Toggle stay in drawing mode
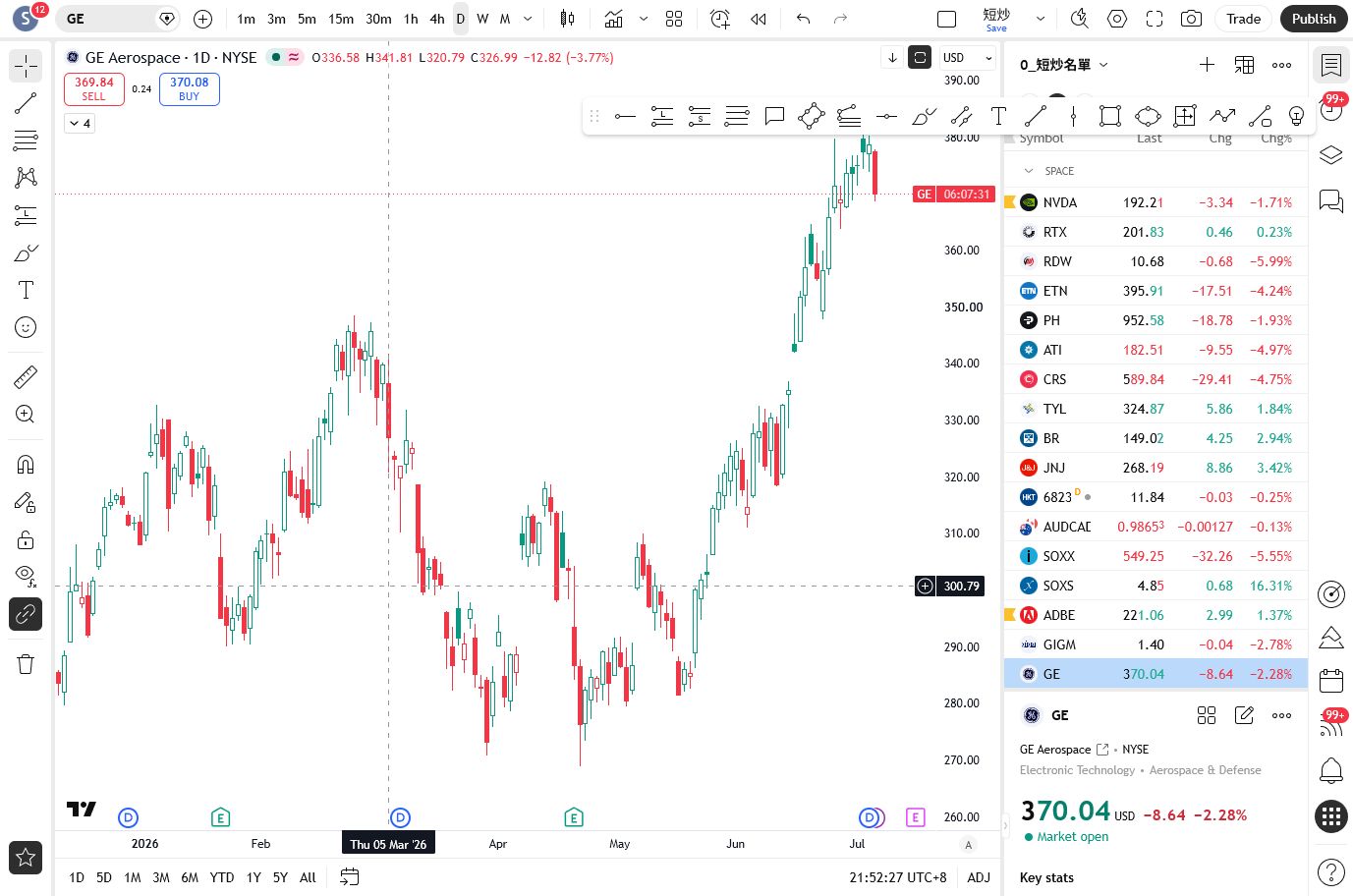The width and height of the screenshot is (1353, 896). click(26, 502)
